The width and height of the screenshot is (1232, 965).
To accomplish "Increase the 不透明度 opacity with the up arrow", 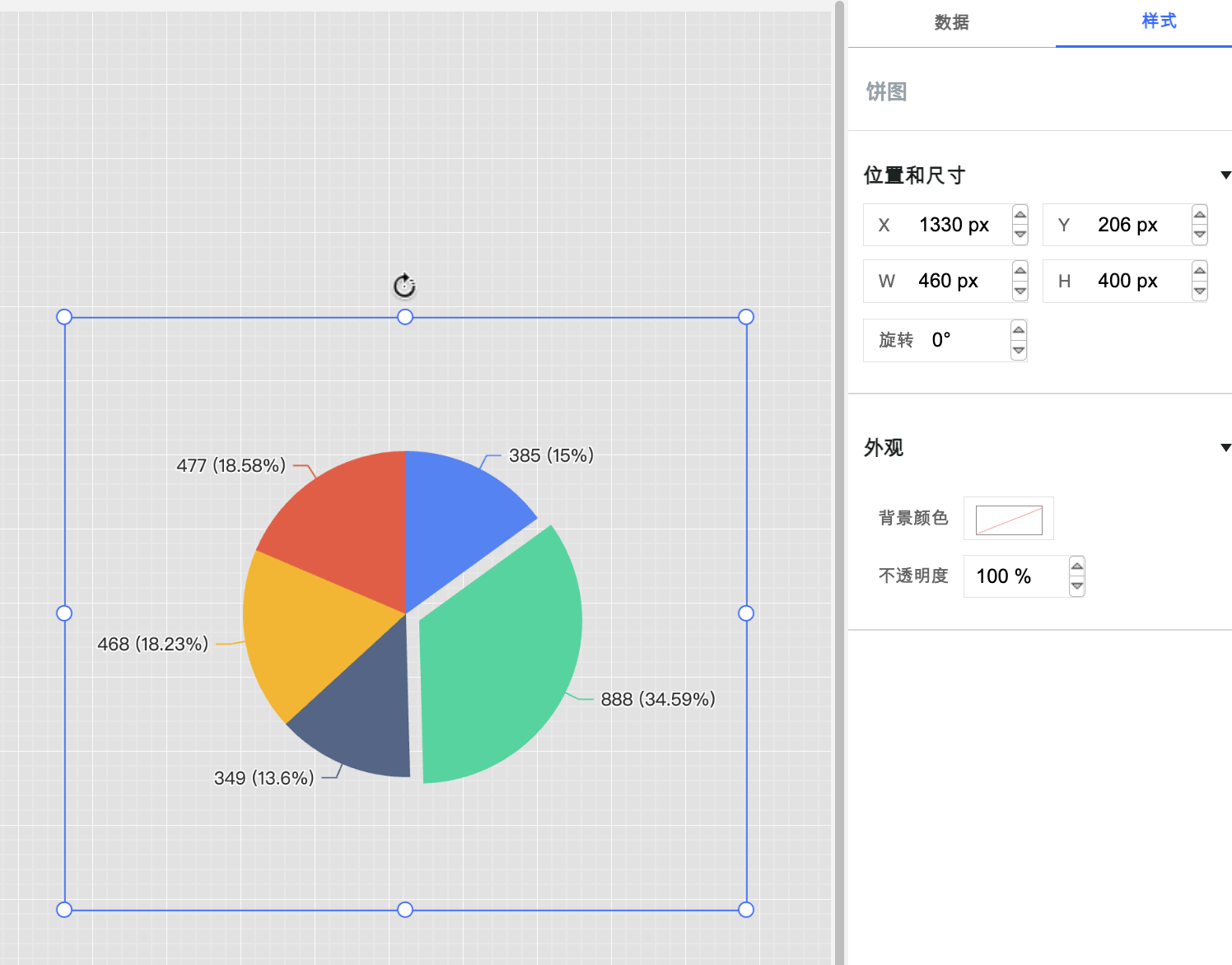I will (x=1076, y=566).
